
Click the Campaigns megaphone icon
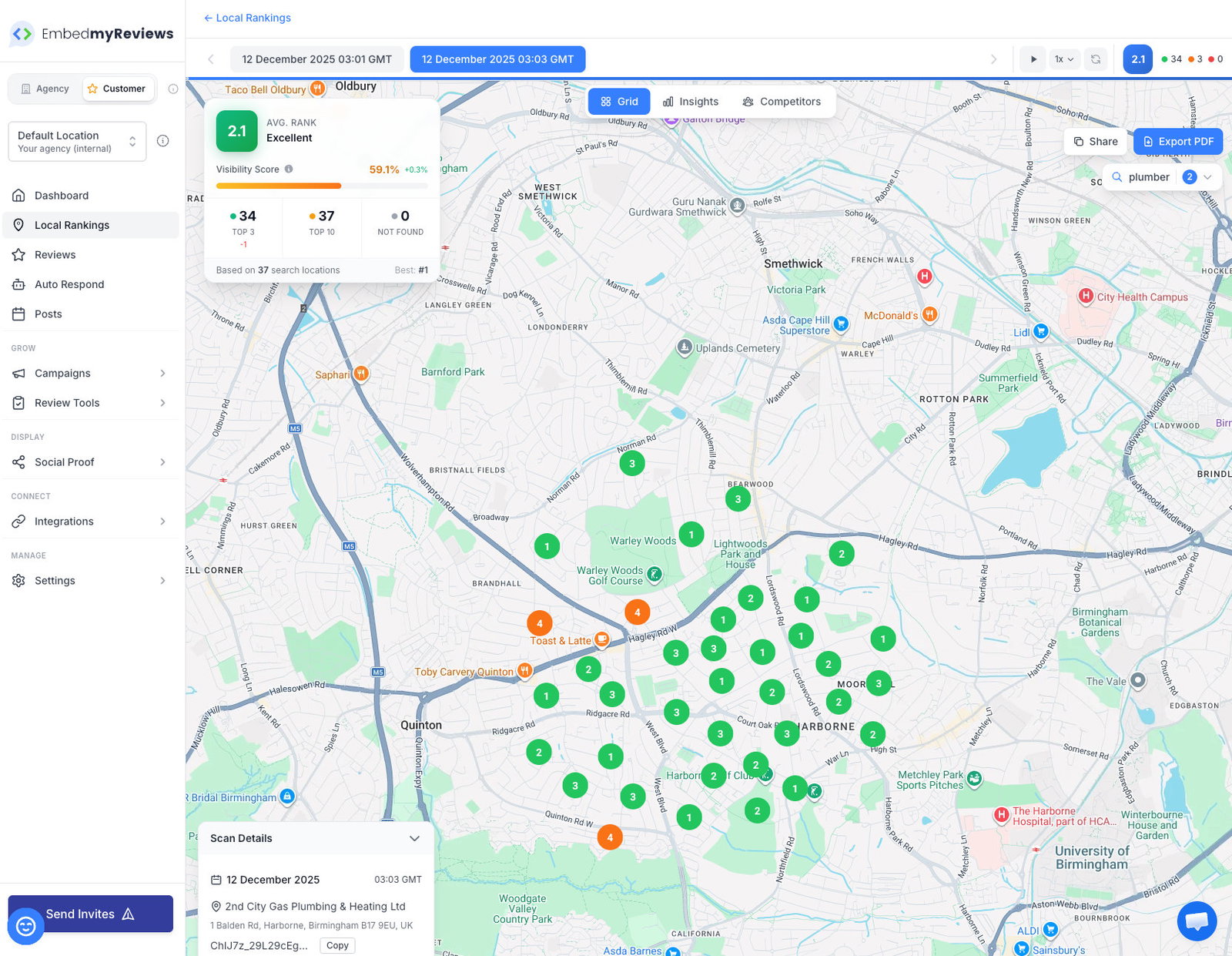tap(19, 374)
